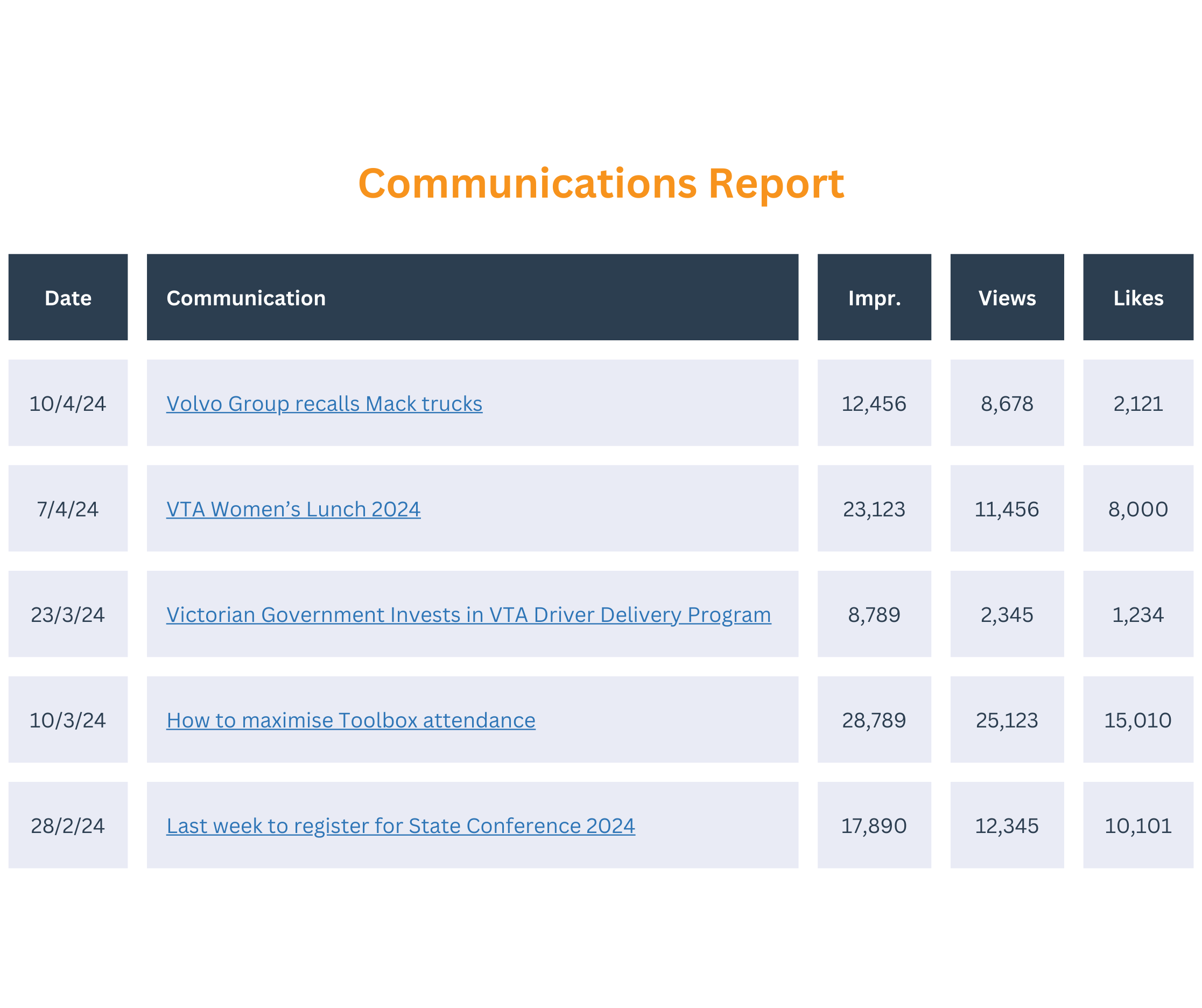
Task: Open Last week to register State Conference link
Action: (x=400, y=826)
